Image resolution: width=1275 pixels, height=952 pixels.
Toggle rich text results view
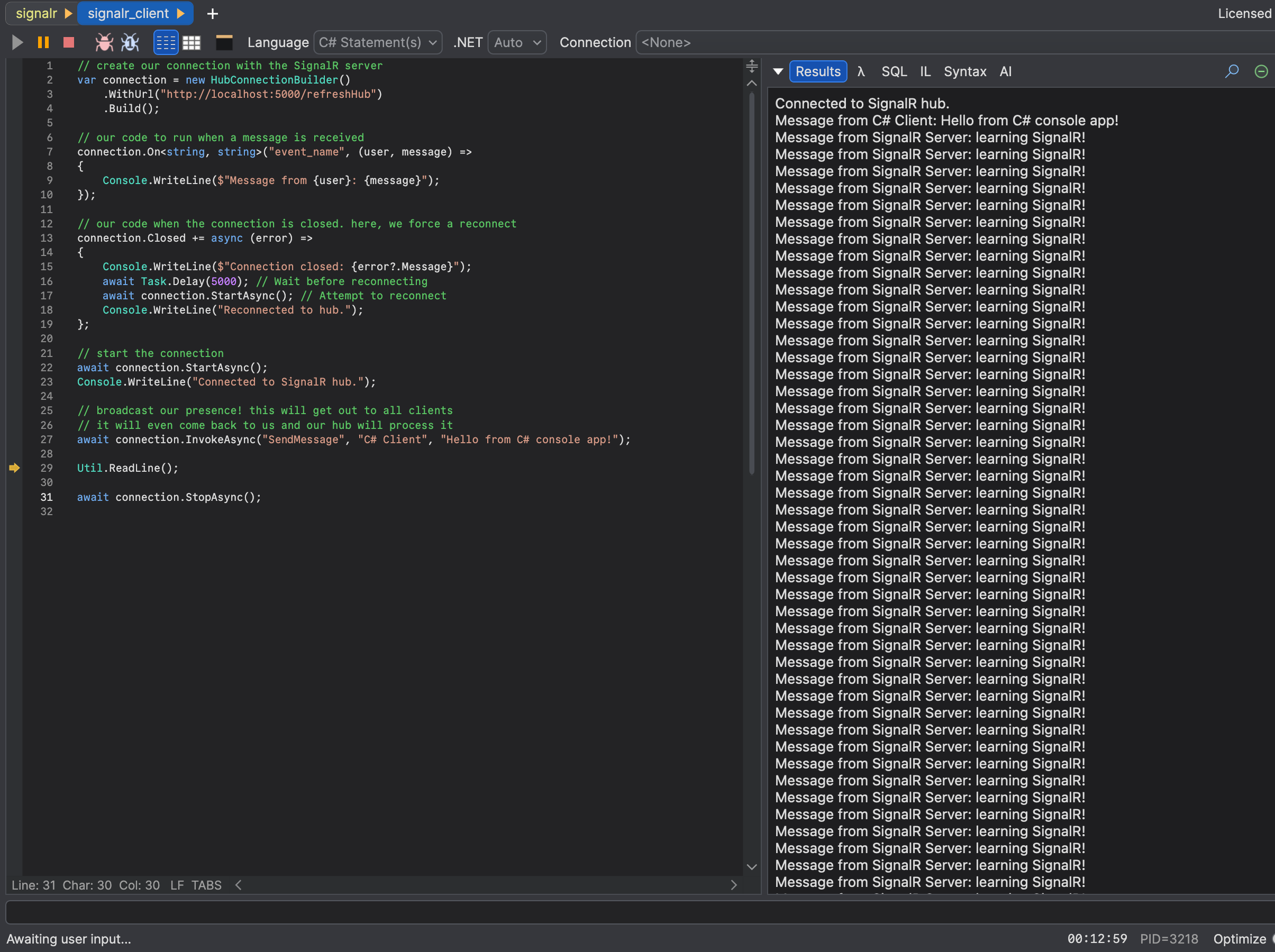coord(166,42)
